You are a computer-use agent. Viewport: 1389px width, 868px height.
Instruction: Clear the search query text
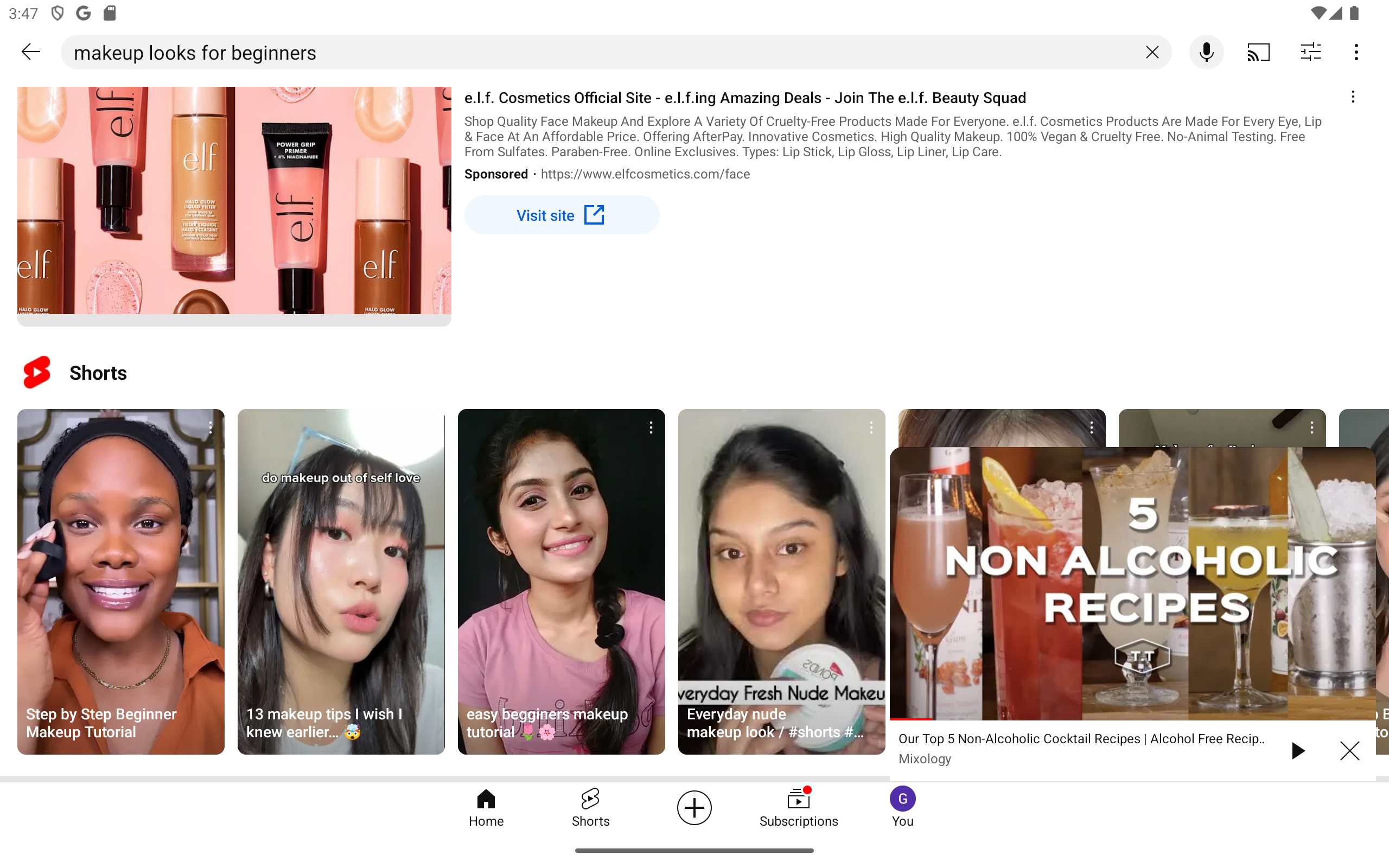point(1152,52)
